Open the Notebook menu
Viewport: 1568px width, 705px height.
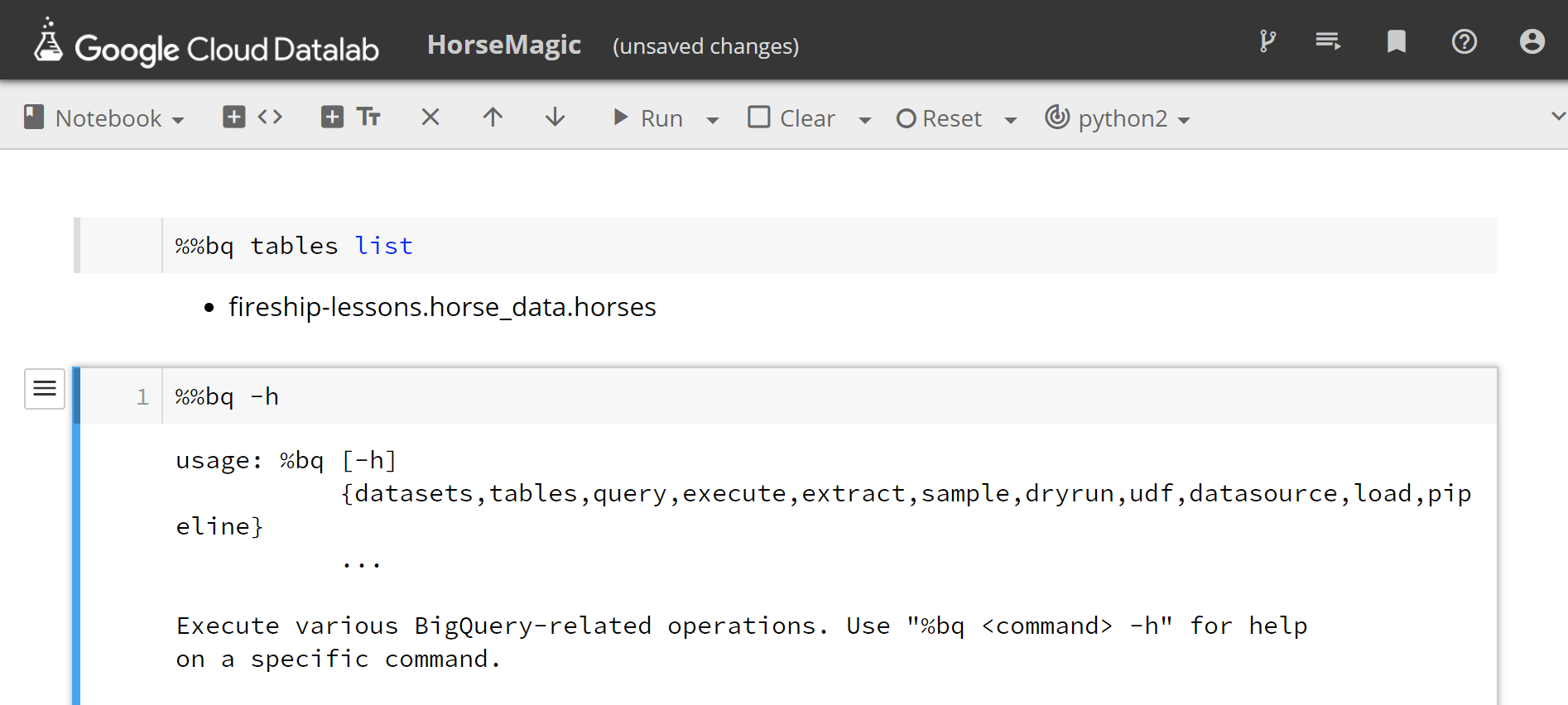point(105,118)
